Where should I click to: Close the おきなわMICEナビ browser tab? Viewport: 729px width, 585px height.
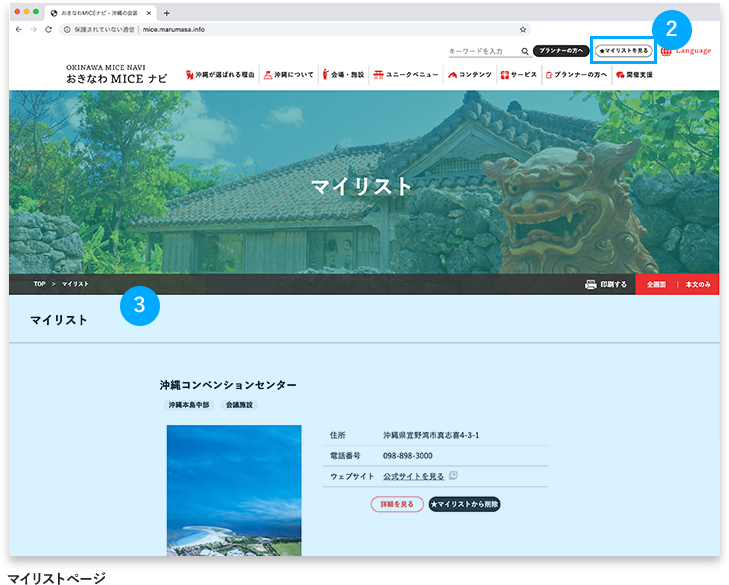tap(149, 13)
